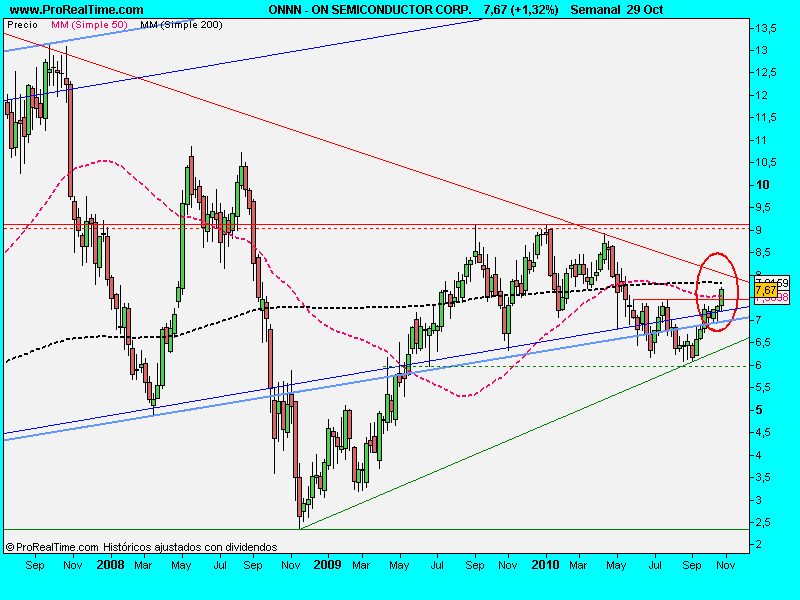Click the 9,5 price axis label

tap(764, 207)
